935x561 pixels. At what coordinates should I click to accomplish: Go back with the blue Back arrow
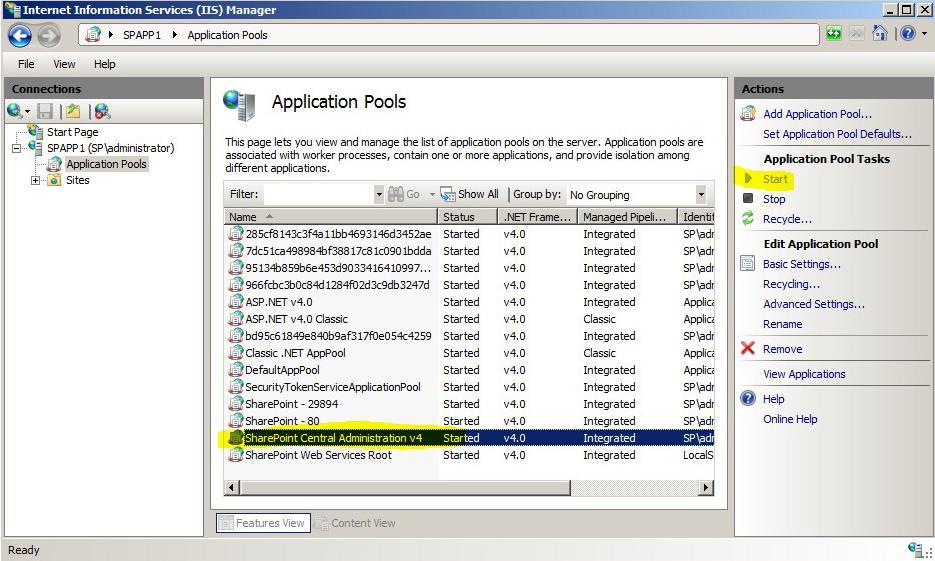tap(20, 36)
